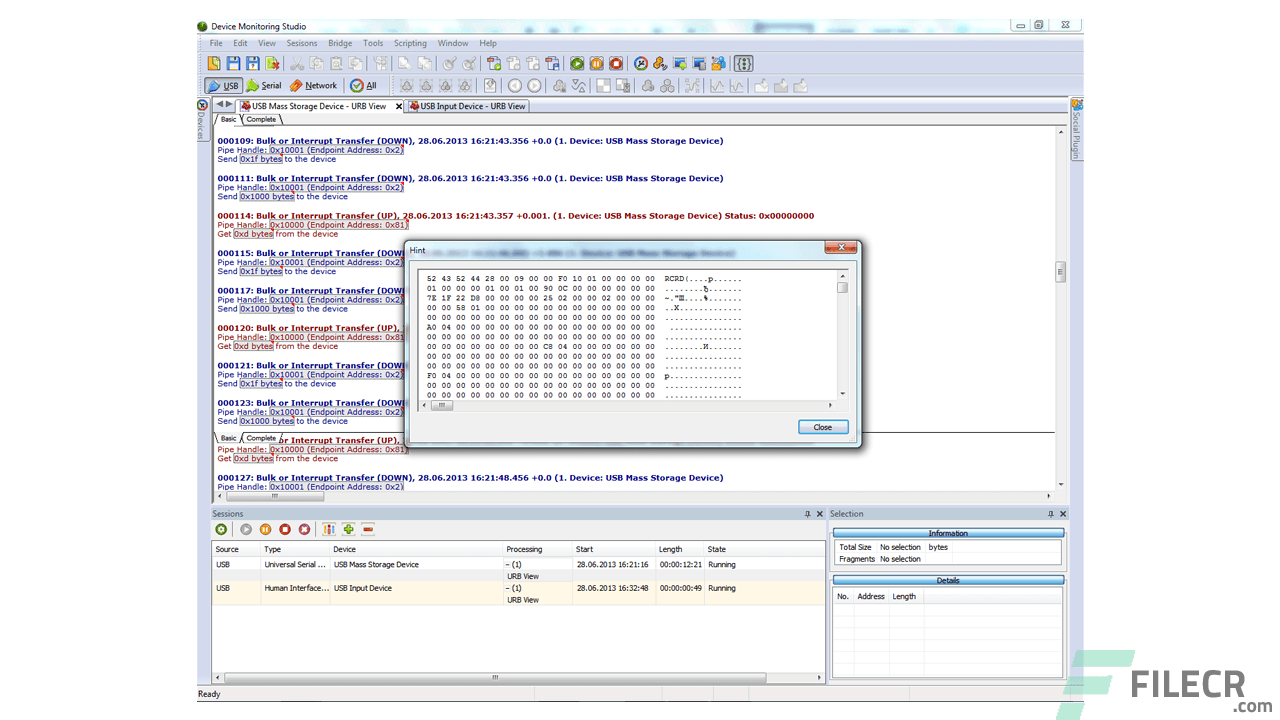The height and width of the screenshot is (720, 1280).
Task: Create a new document with the New icon
Action: [x=214, y=62]
